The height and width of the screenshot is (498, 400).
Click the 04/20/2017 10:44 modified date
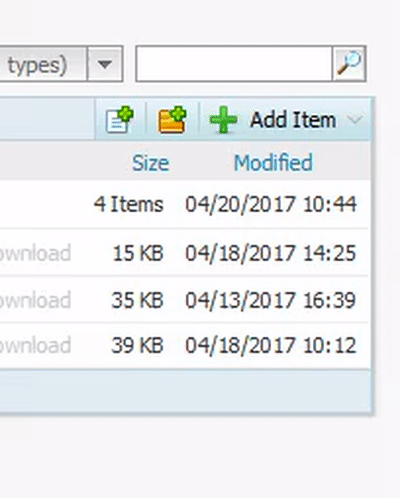(x=271, y=204)
